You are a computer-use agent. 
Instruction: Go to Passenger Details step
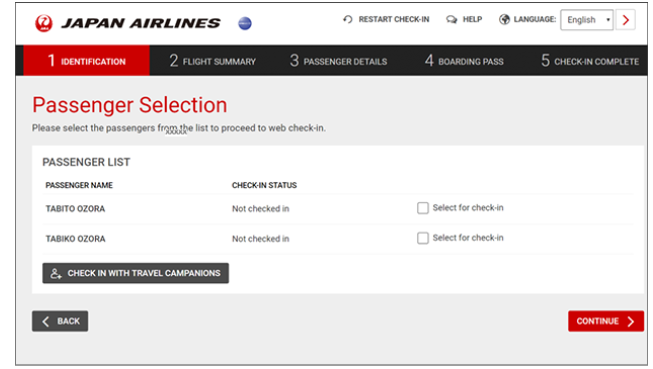pos(339,61)
